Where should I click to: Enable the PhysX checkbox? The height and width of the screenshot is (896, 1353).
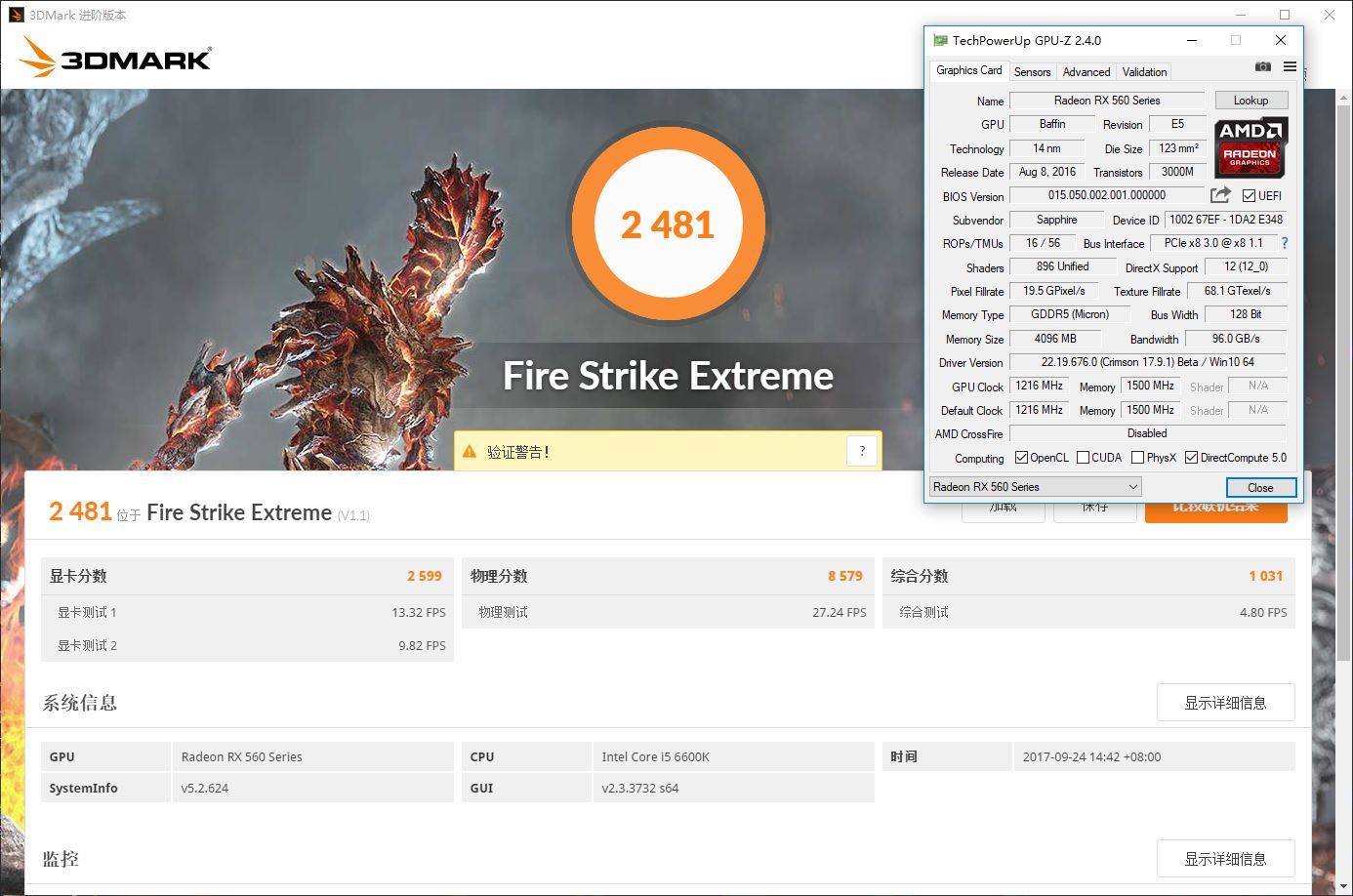point(1137,458)
